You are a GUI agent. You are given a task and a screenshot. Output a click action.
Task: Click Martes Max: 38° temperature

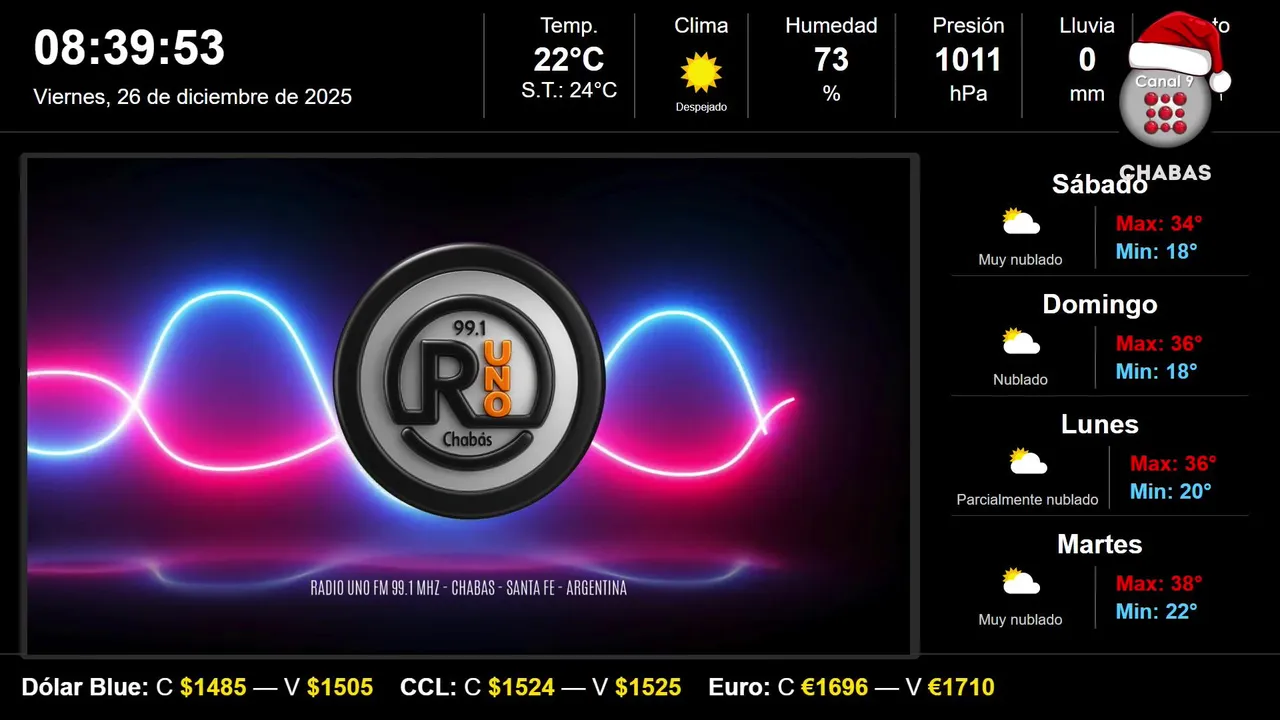point(1159,583)
